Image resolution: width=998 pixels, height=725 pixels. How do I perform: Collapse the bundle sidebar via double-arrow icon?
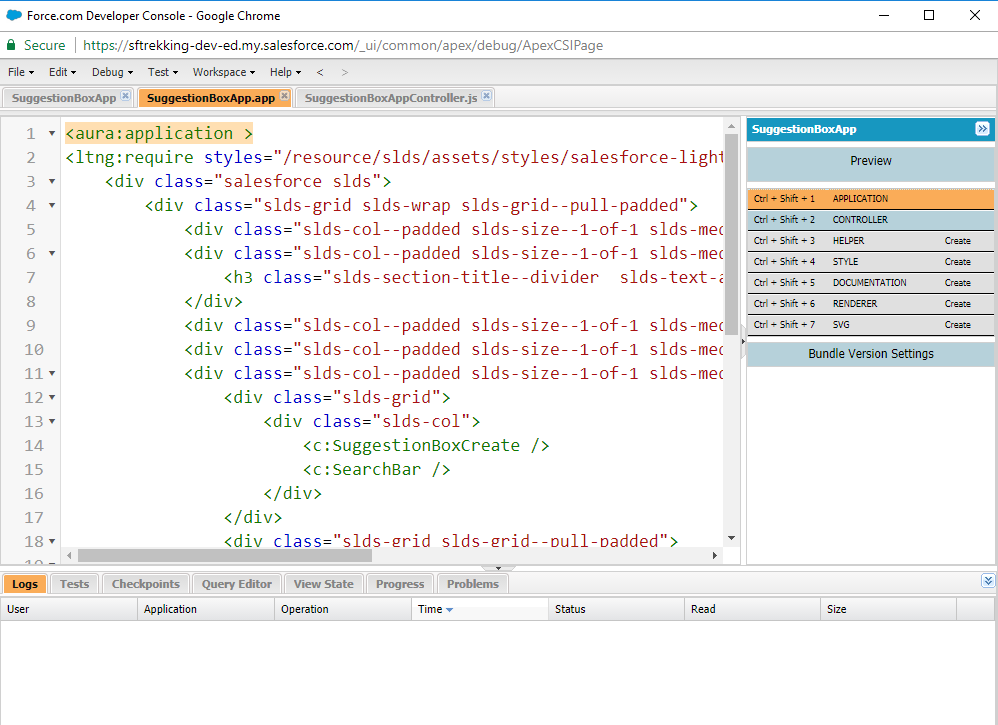pos(982,129)
